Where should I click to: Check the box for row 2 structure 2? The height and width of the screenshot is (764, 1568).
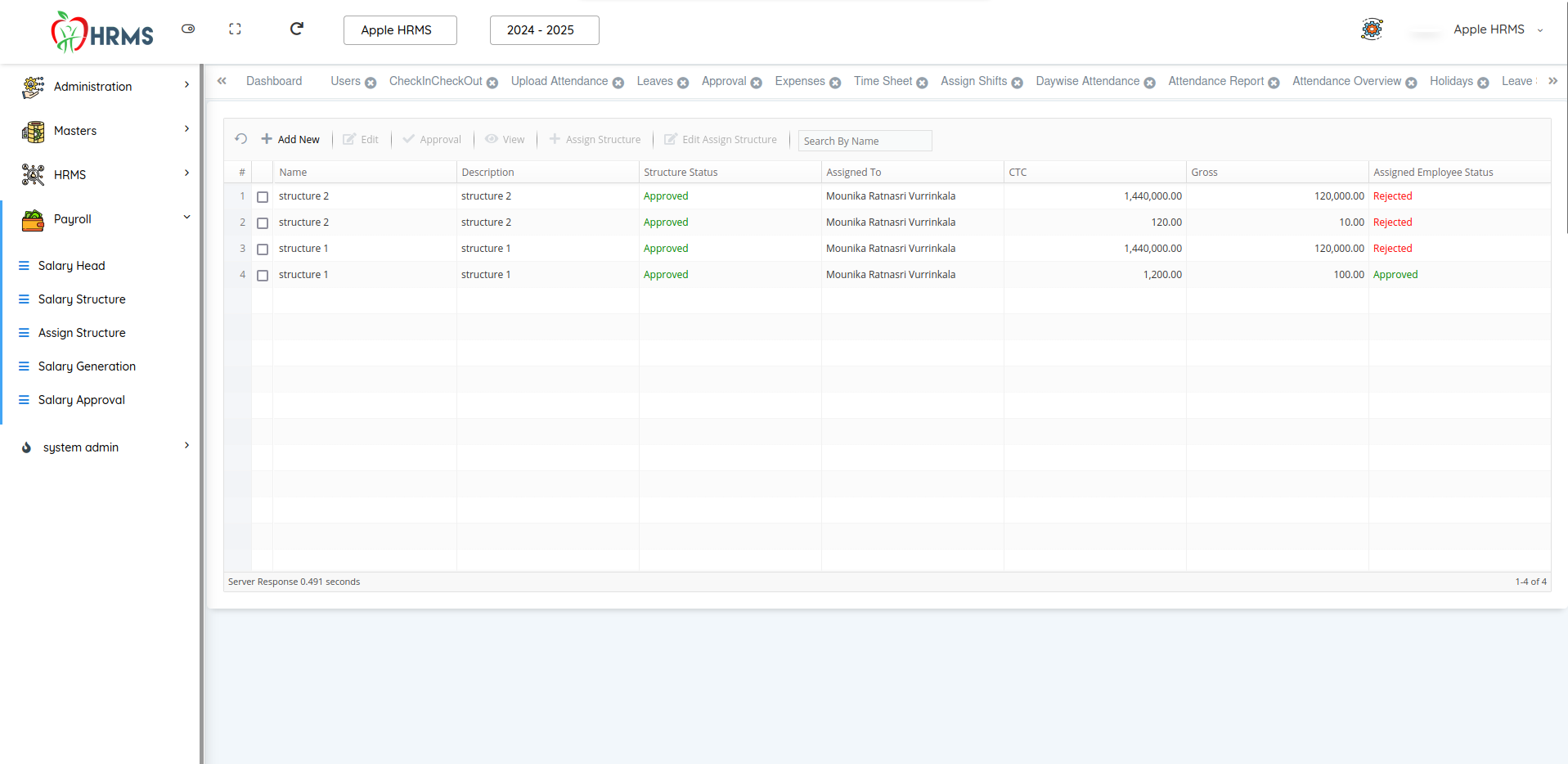tap(263, 223)
